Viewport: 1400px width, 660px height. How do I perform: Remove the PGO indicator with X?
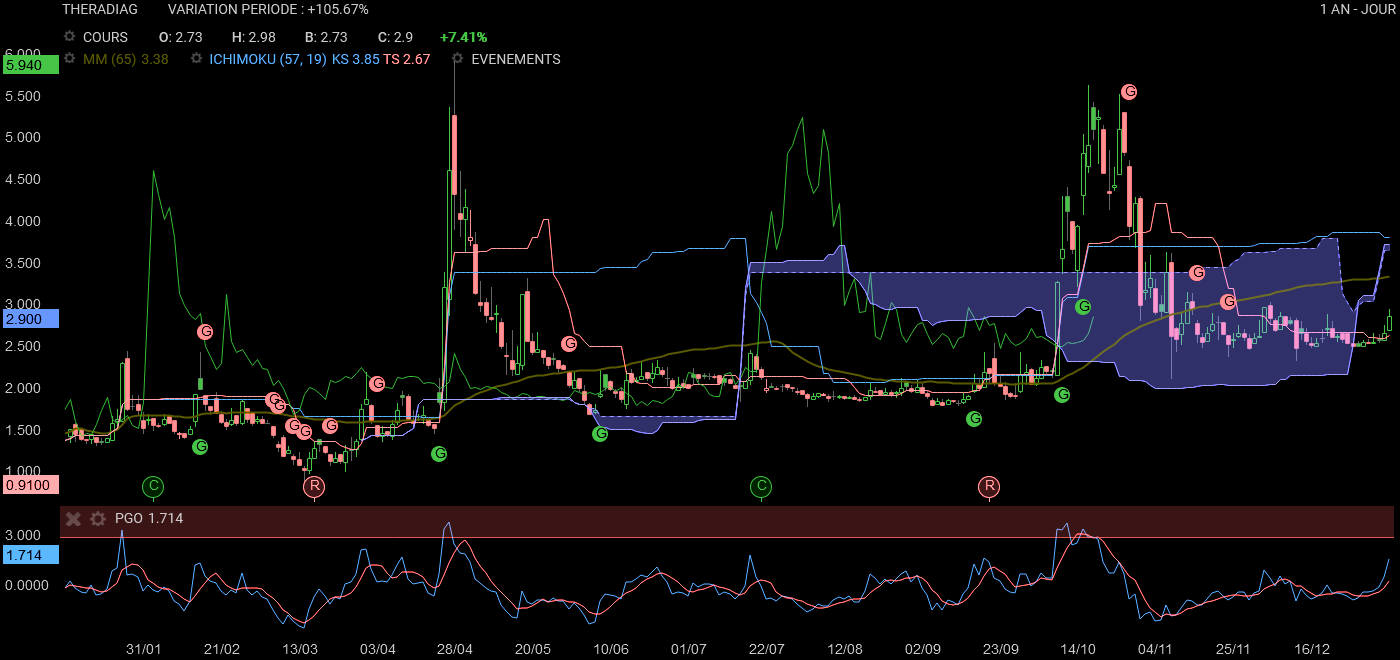73,519
